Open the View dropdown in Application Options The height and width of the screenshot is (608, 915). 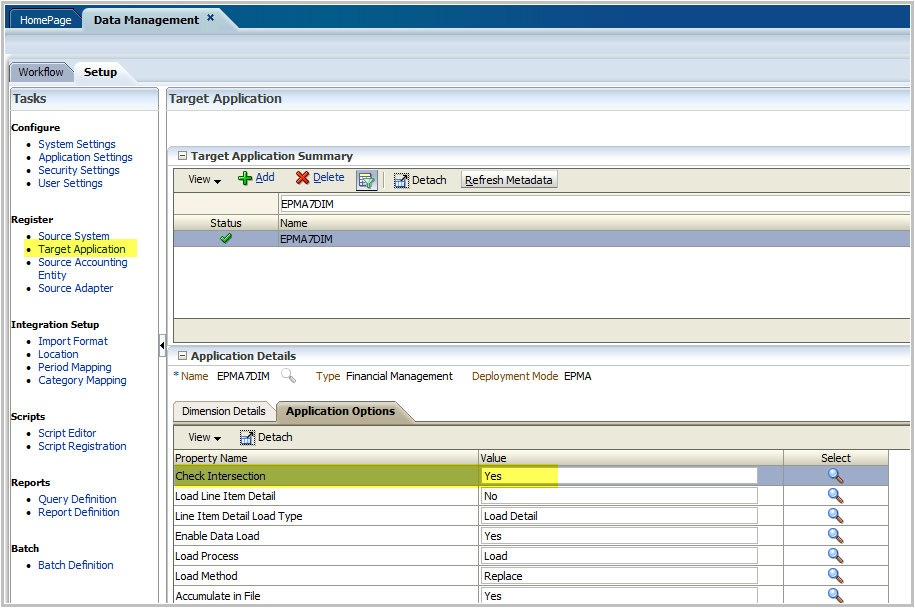pos(203,437)
